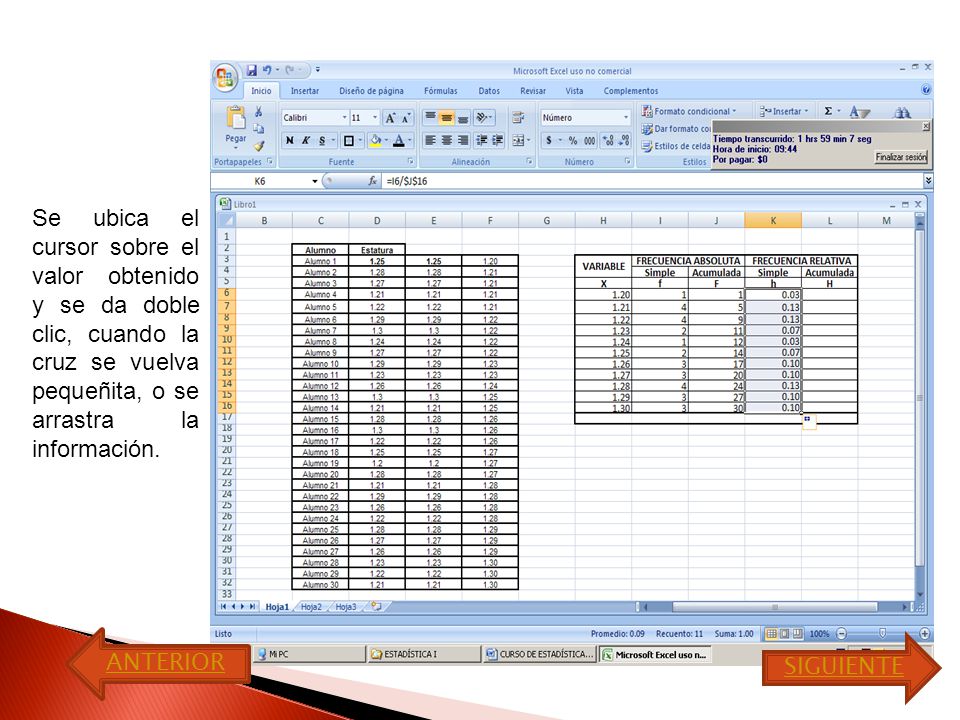
Task: Open the font size 11 dropdown
Action: [375, 118]
